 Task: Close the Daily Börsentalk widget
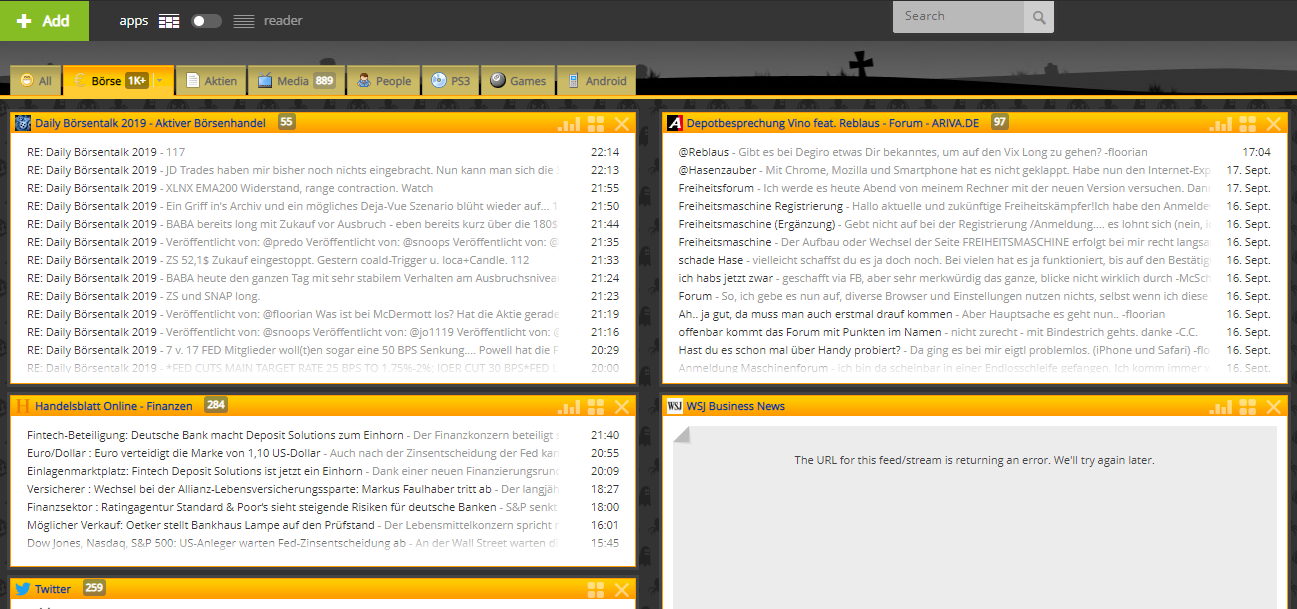[x=622, y=124]
